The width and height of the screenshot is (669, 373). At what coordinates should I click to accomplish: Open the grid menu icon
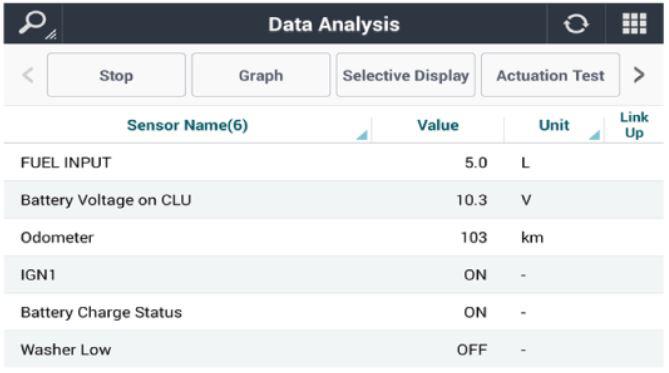pyautogui.click(x=634, y=23)
